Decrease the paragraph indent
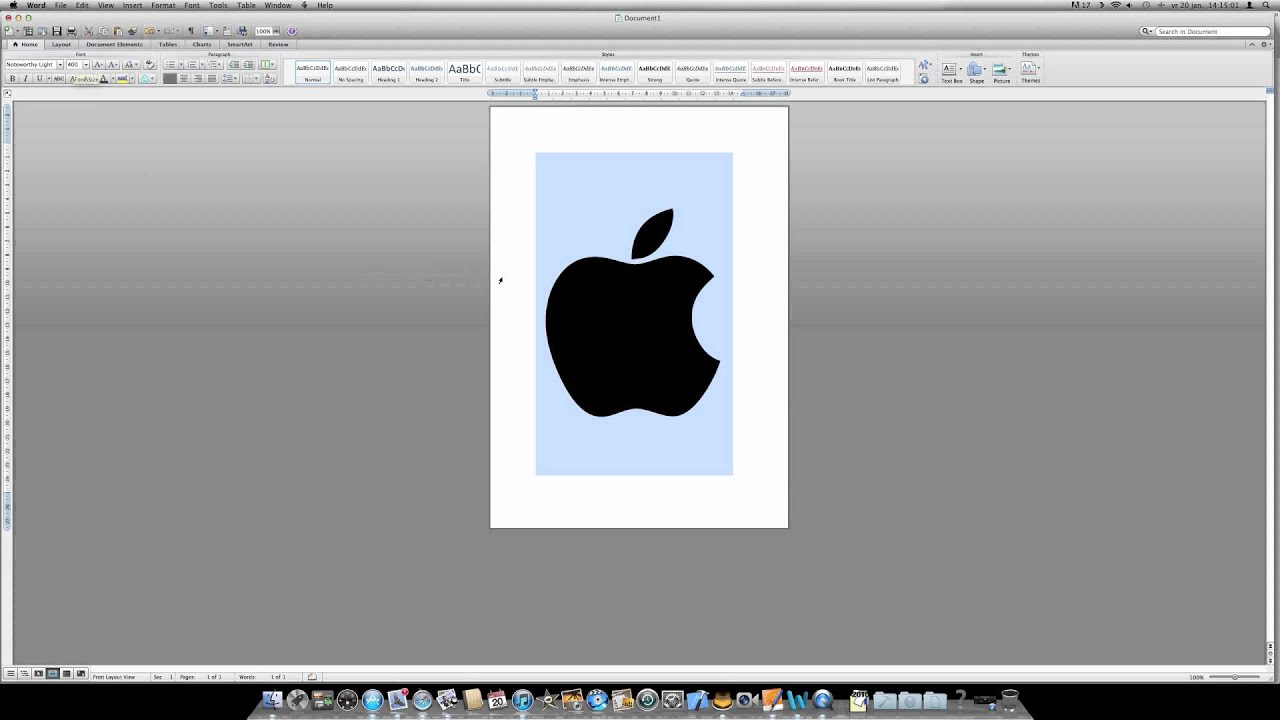The image size is (1280, 720). (x=234, y=64)
